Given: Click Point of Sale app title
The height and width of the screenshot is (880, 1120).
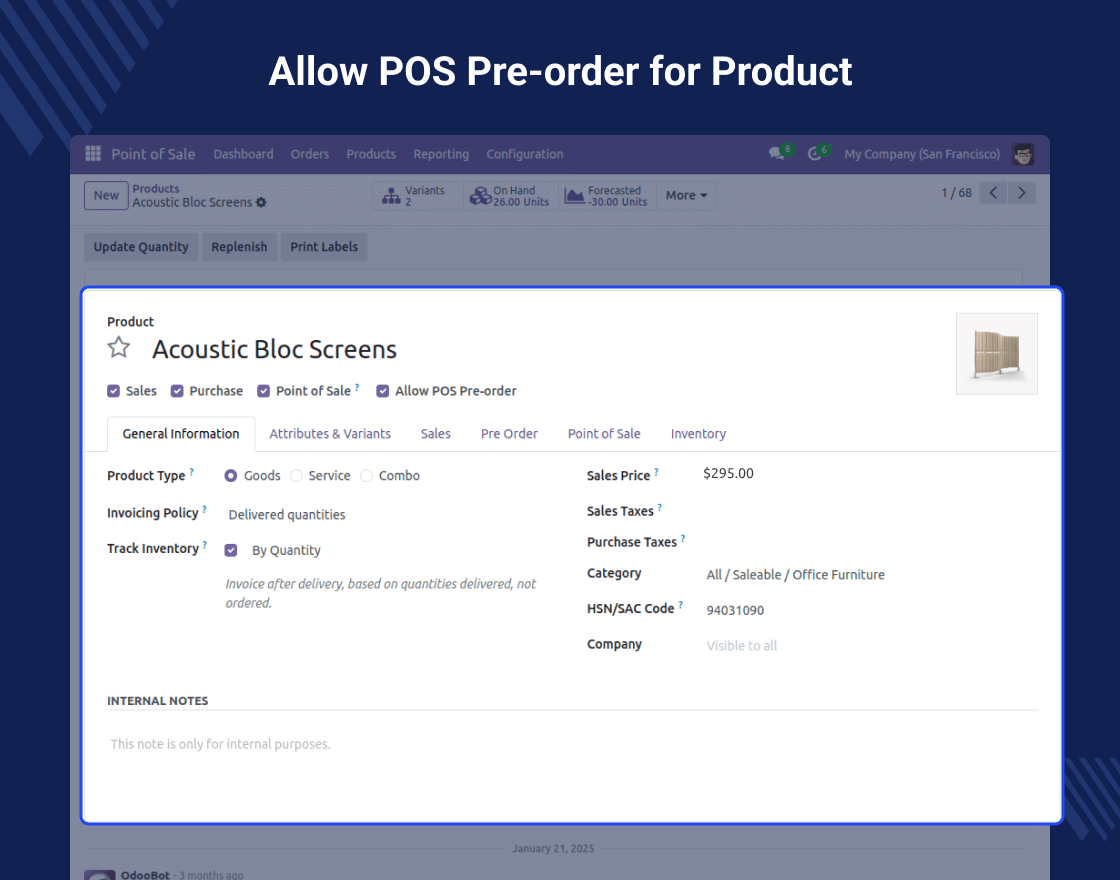Looking at the screenshot, I should (153, 154).
